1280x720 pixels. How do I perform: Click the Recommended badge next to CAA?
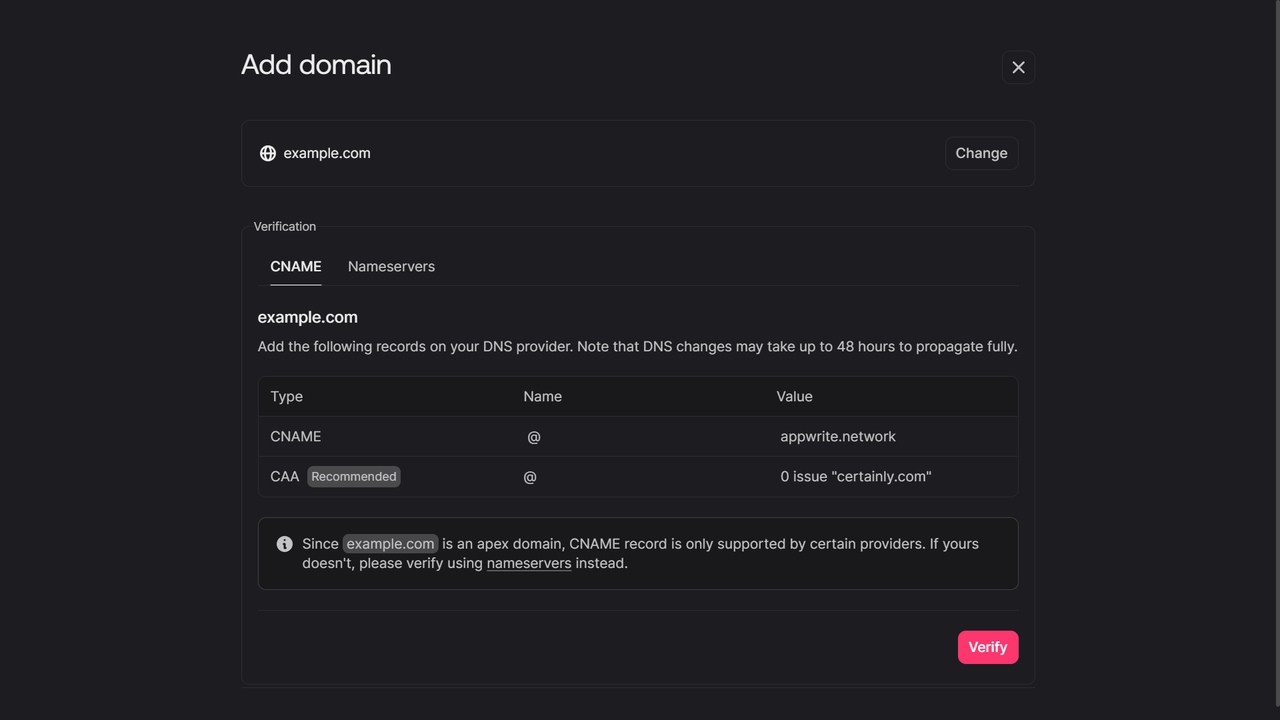354,476
